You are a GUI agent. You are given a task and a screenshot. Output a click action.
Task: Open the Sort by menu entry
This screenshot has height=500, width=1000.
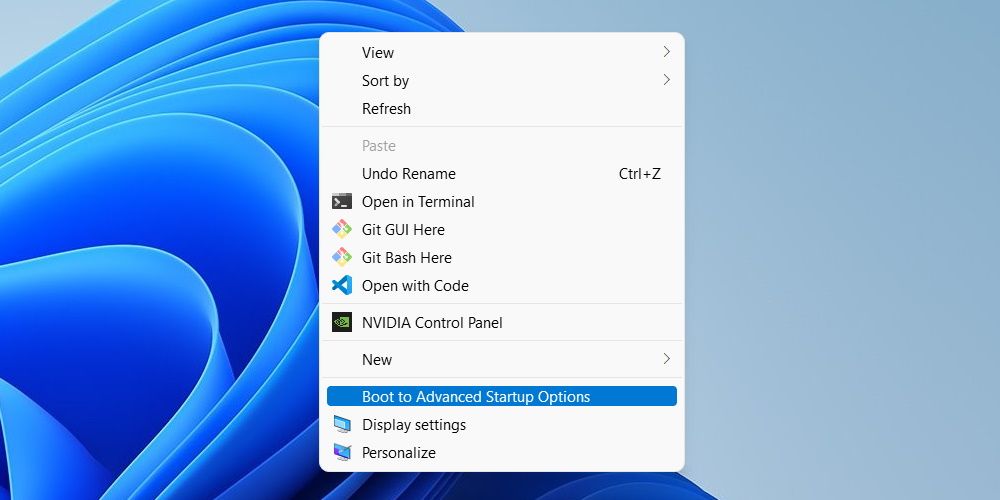502,80
